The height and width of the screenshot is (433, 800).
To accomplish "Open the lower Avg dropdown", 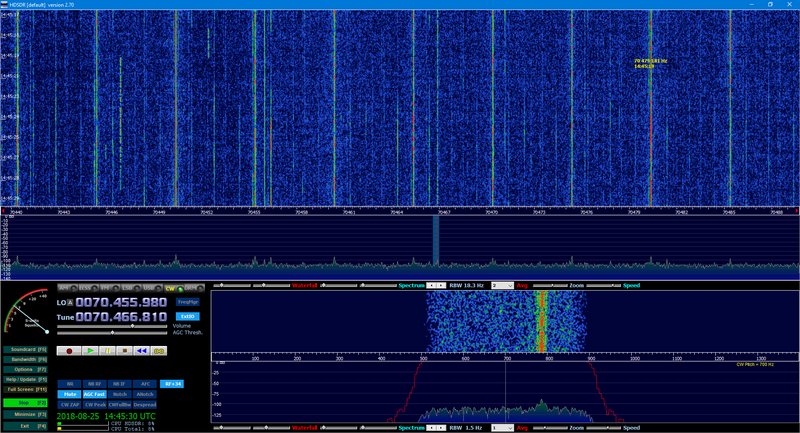I will [502, 428].
